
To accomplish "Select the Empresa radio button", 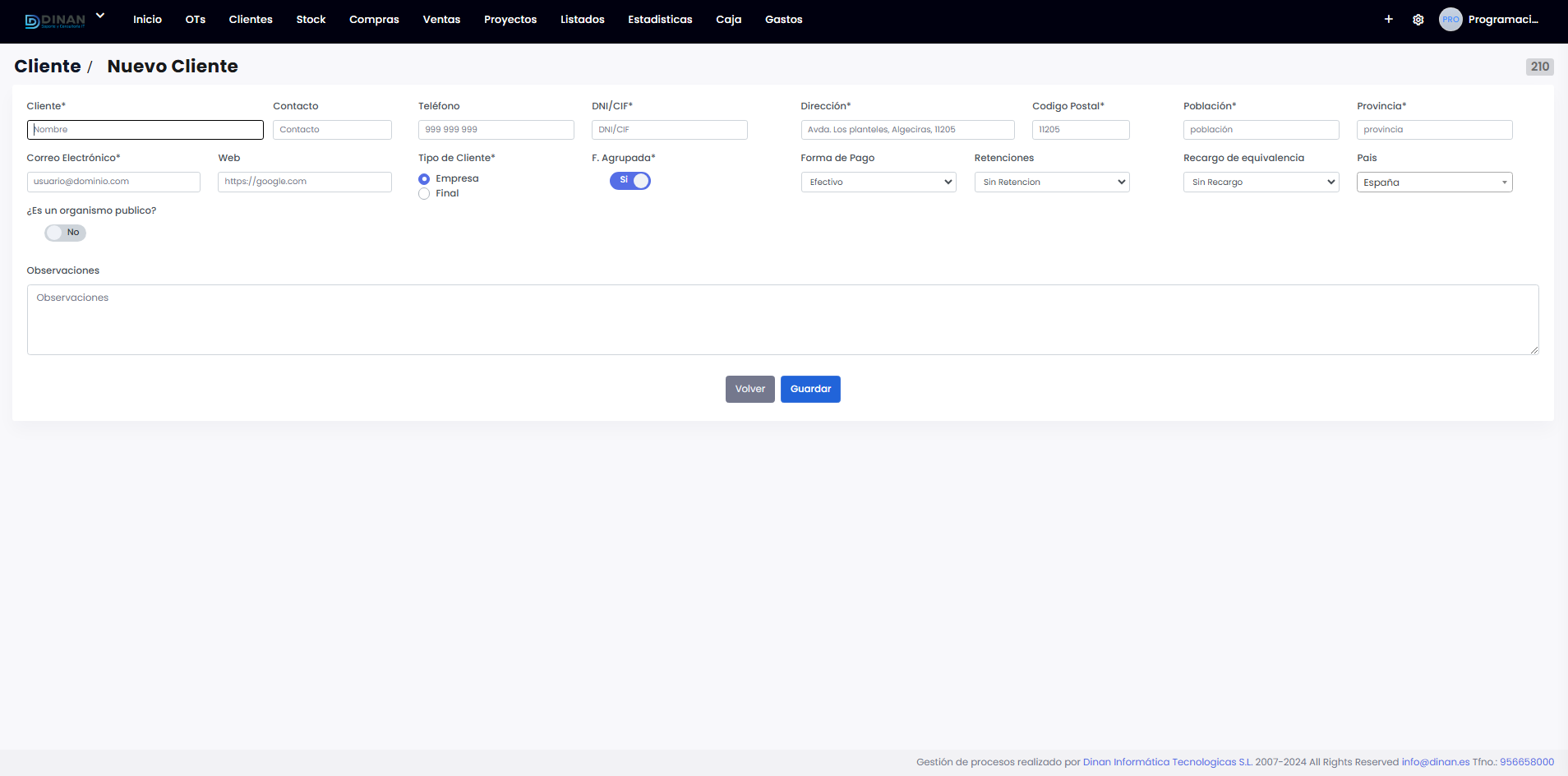I will [x=424, y=179].
